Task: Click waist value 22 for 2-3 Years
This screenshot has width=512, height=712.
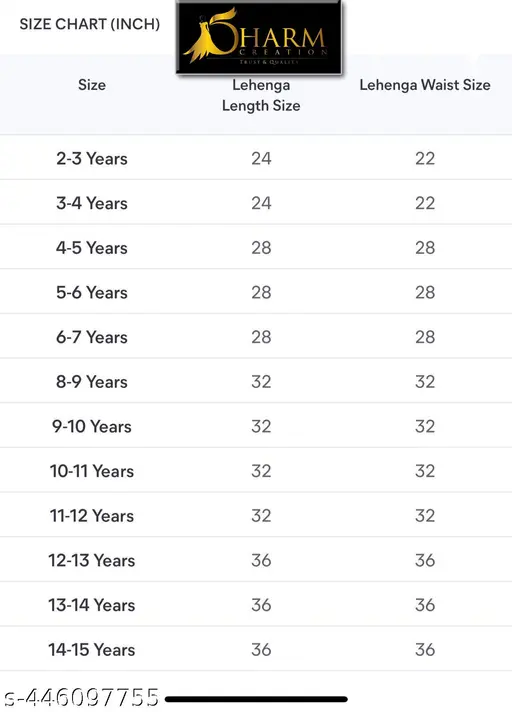Action: tap(425, 158)
